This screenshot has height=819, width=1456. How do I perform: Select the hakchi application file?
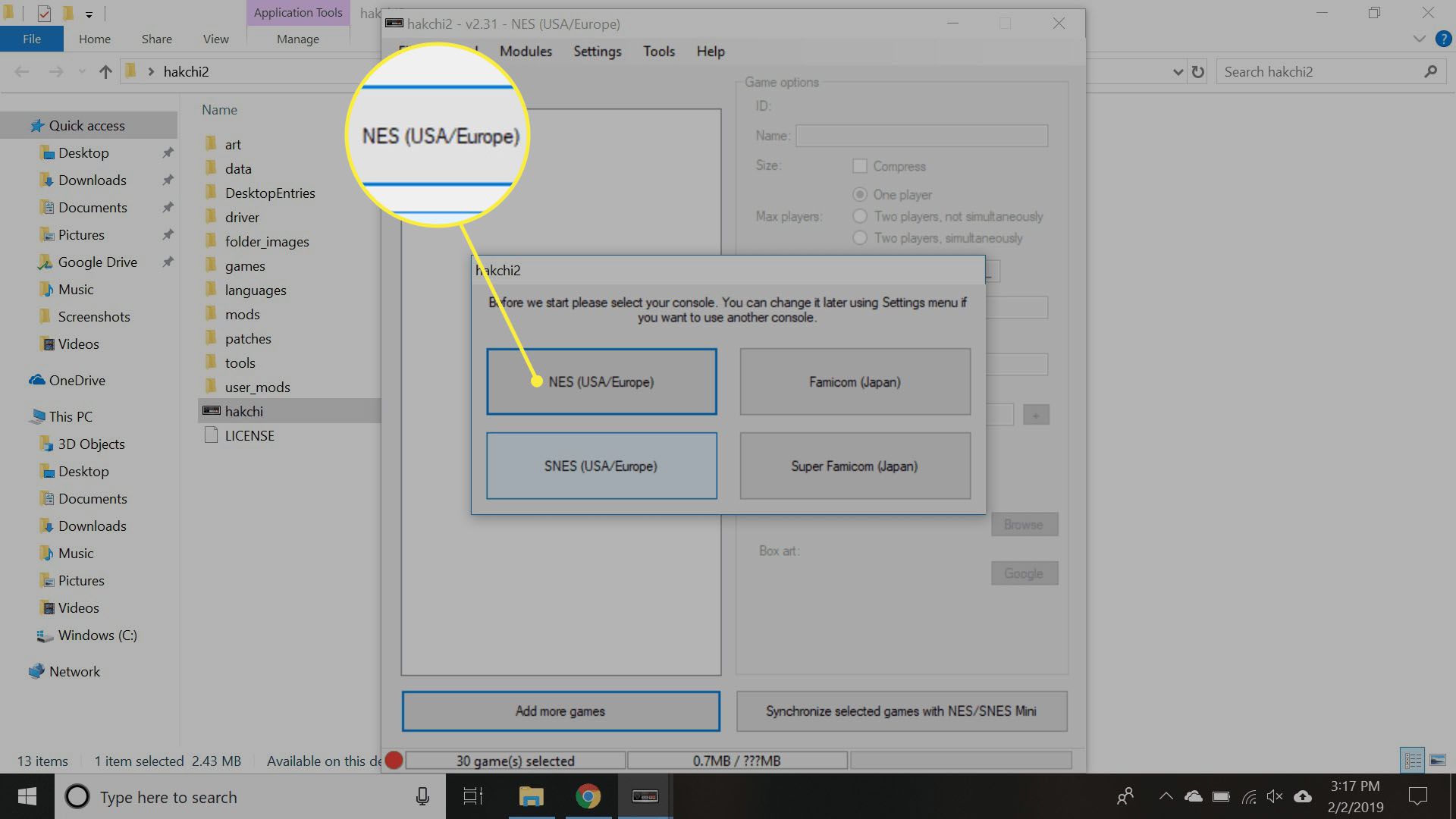coord(243,411)
